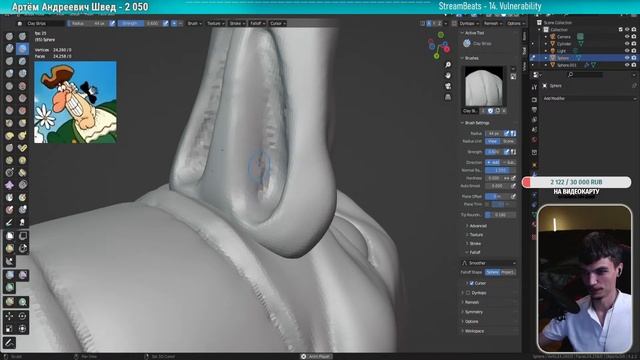This screenshot has width=640, height=360.
Task: Open the Render properties tab icon
Action: pyautogui.click(x=534, y=99)
